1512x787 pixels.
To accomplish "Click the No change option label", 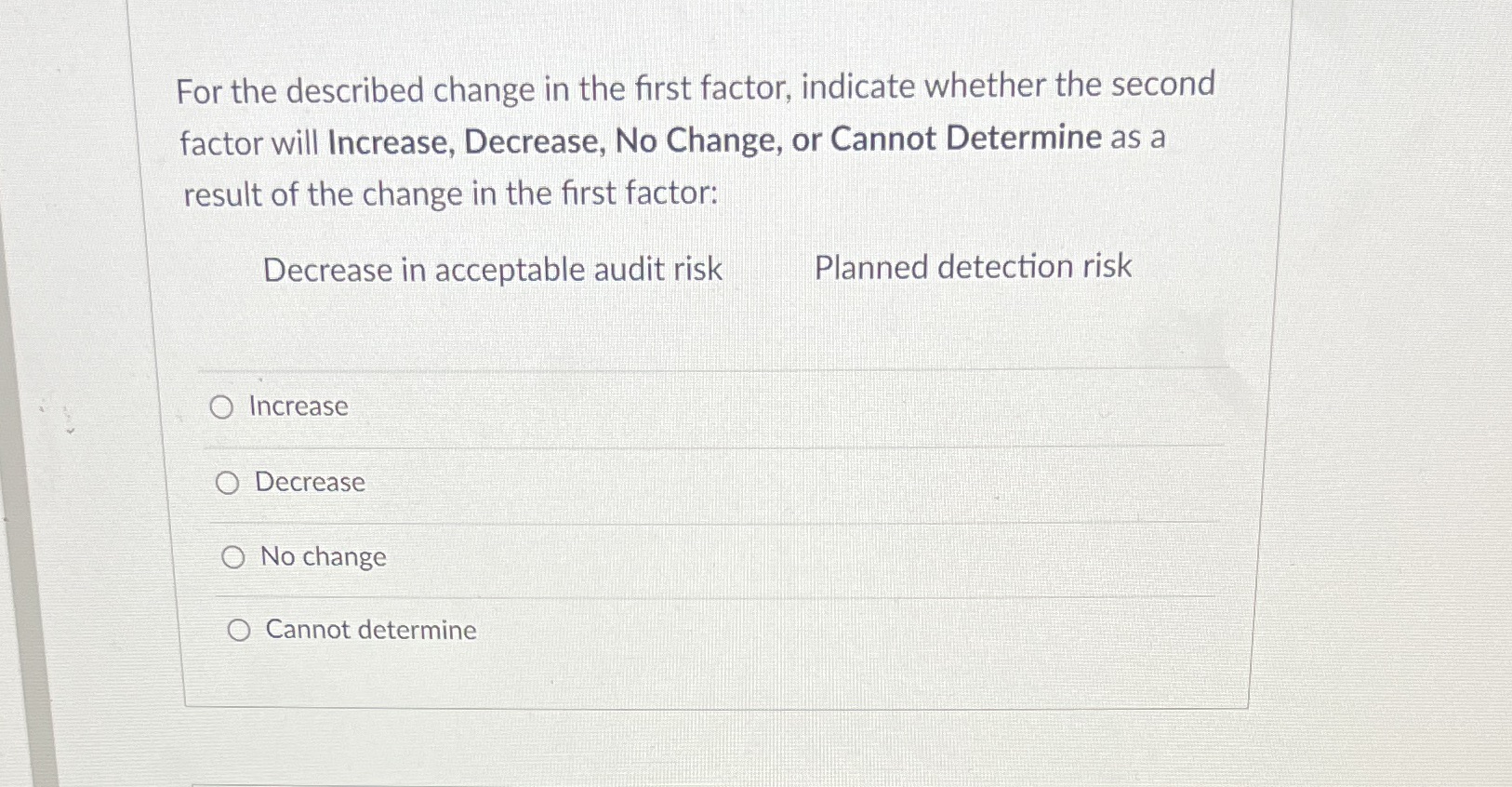I will coord(323,556).
